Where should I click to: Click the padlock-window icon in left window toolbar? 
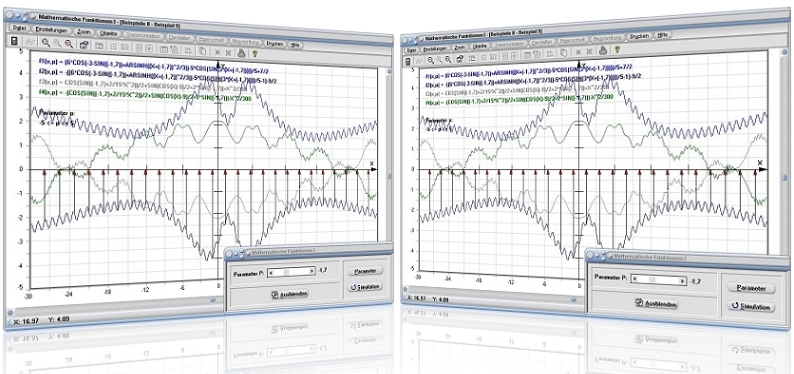[84, 45]
